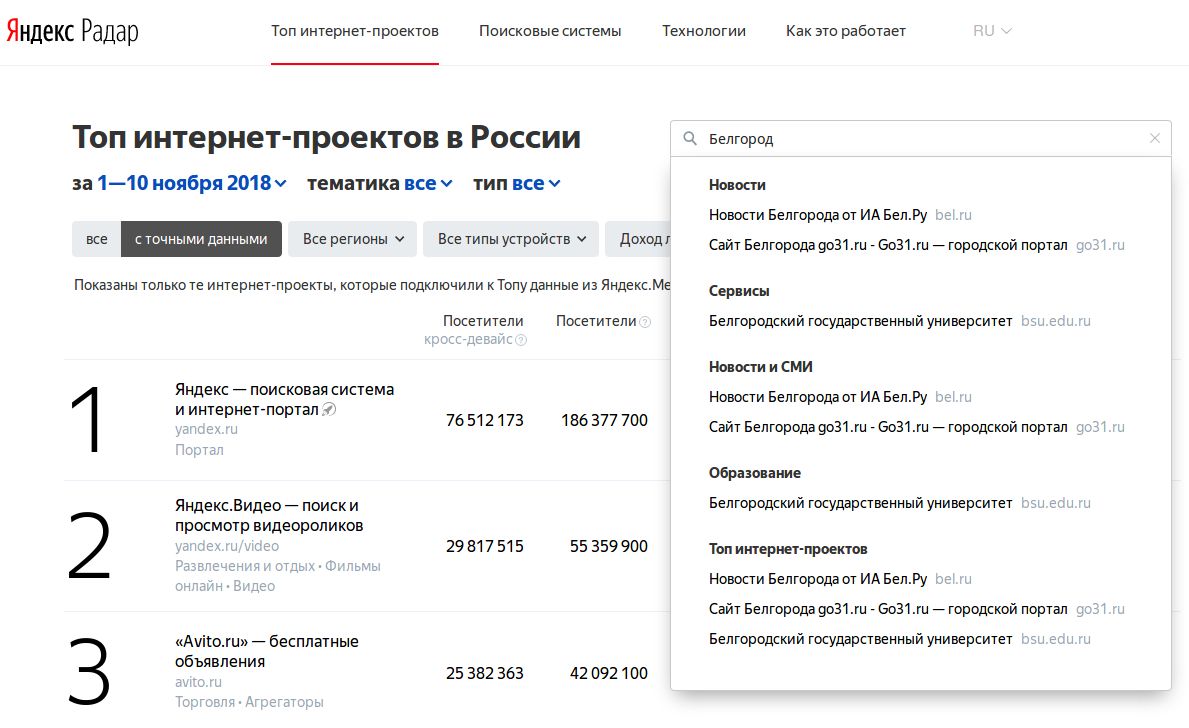Open bel.ru result under Новости

click(840, 215)
